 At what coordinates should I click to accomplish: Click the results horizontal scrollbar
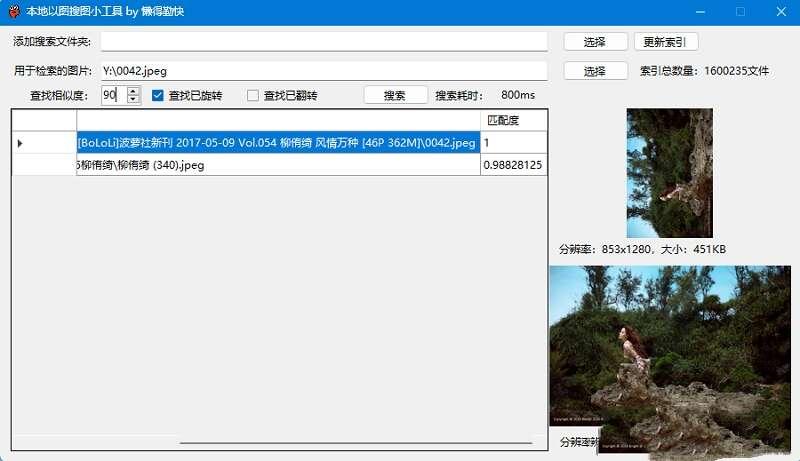[x=355, y=442]
